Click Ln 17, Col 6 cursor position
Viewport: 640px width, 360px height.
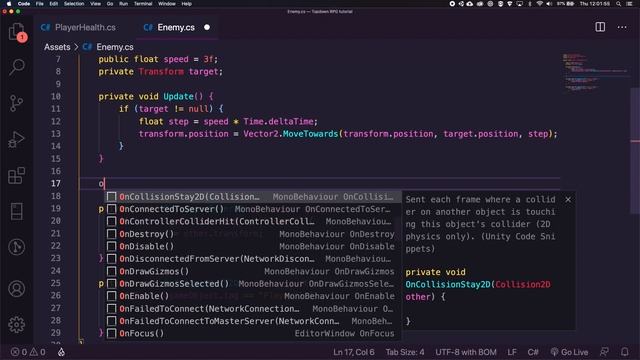[x=353, y=352]
